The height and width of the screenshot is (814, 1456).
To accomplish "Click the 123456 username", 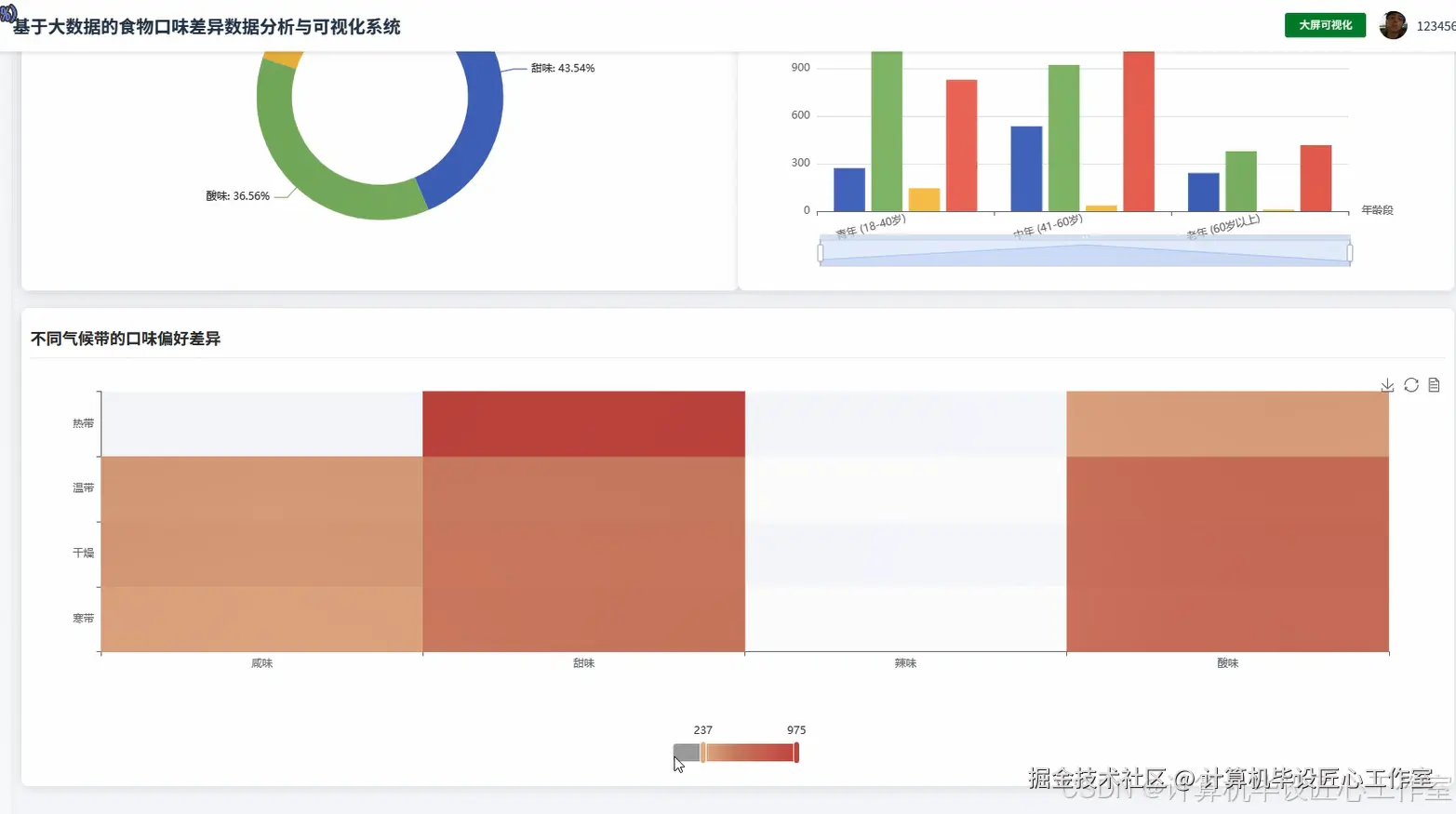I will pos(1436,26).
